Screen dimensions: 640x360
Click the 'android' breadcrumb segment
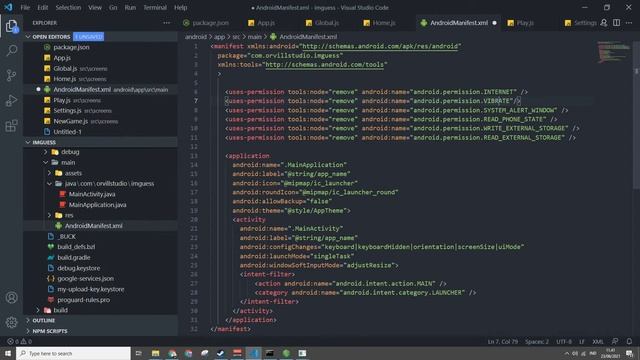[x=196, y=37]
